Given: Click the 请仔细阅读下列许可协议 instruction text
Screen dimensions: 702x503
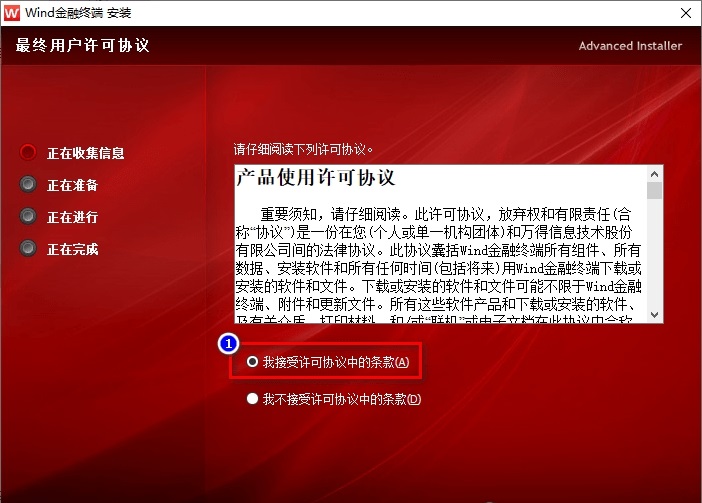Looking at the screenshot, I should [x=303, y=150].
